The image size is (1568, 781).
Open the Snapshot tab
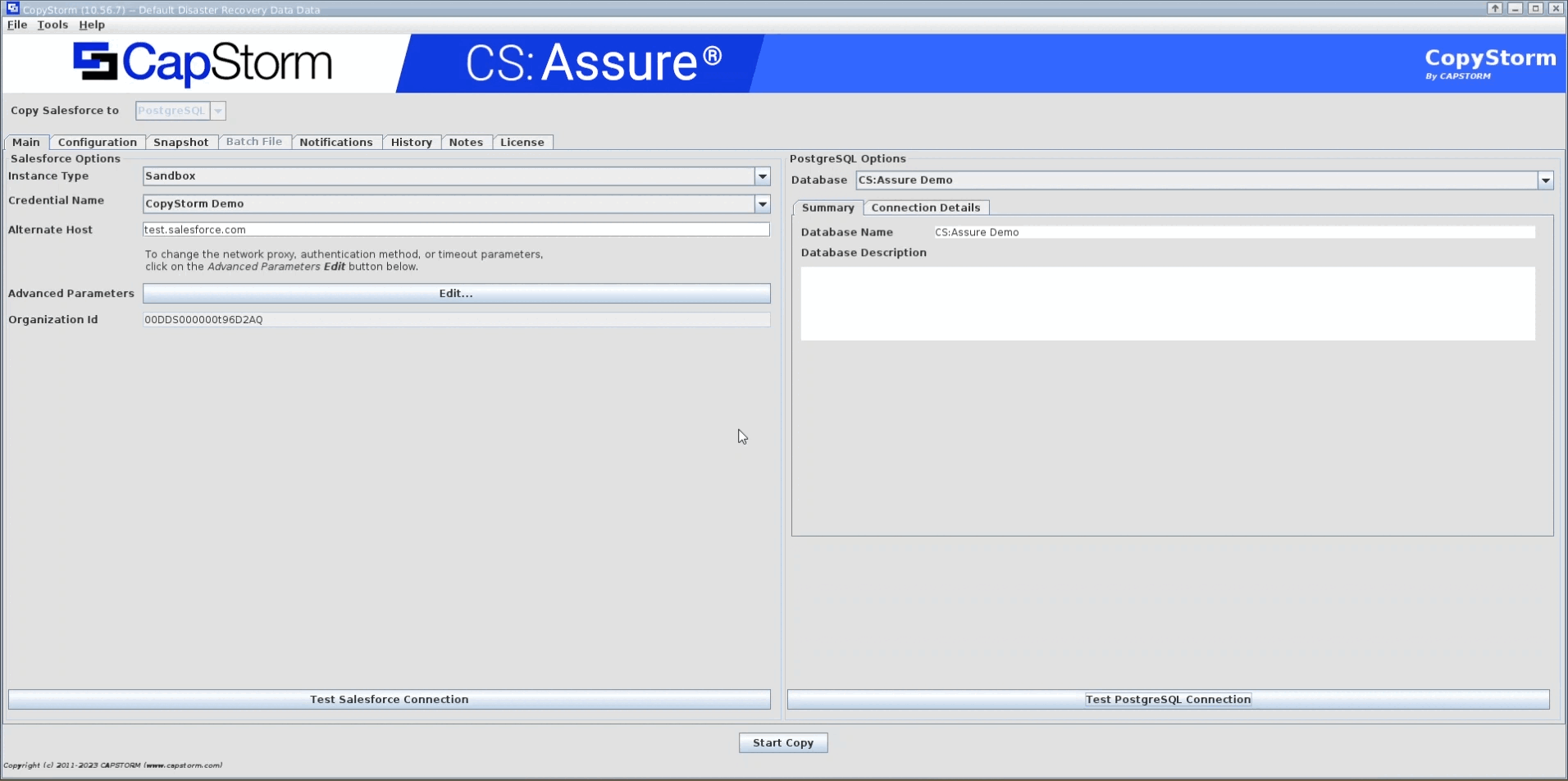[181, 142]
